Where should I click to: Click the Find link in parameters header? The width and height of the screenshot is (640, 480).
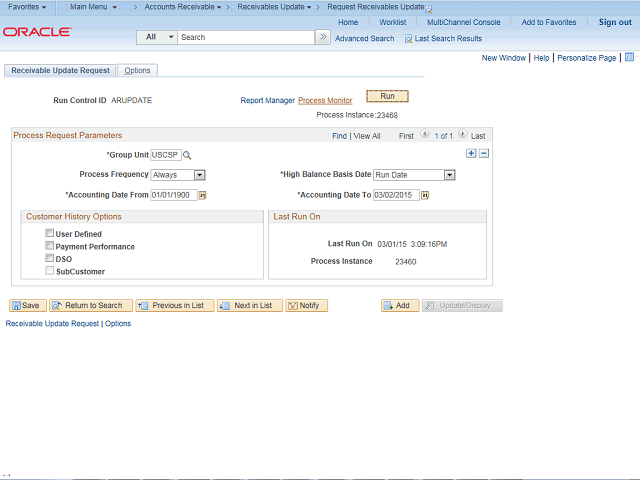(x=339, y=136)
